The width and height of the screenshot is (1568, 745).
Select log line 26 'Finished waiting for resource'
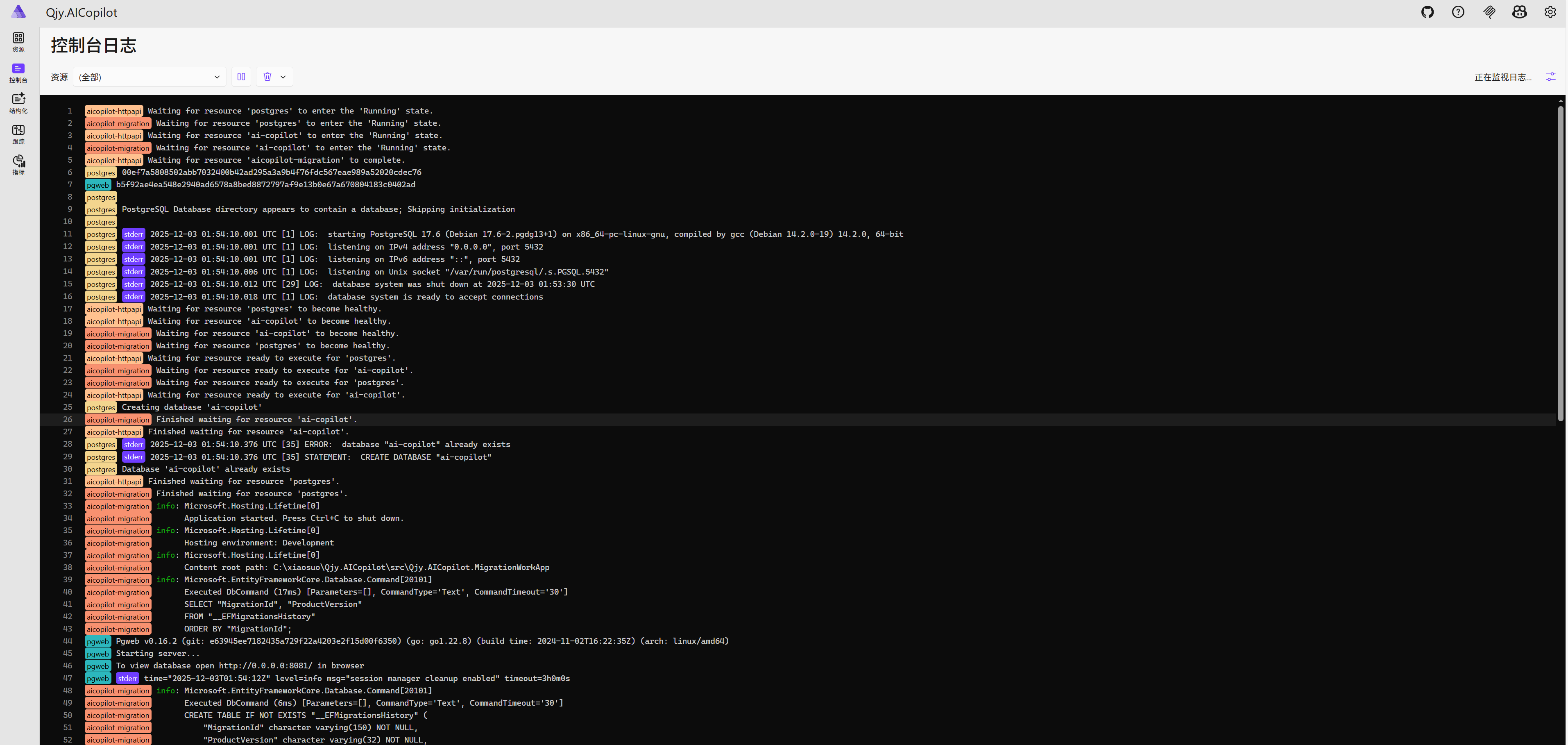coord(256,420)
